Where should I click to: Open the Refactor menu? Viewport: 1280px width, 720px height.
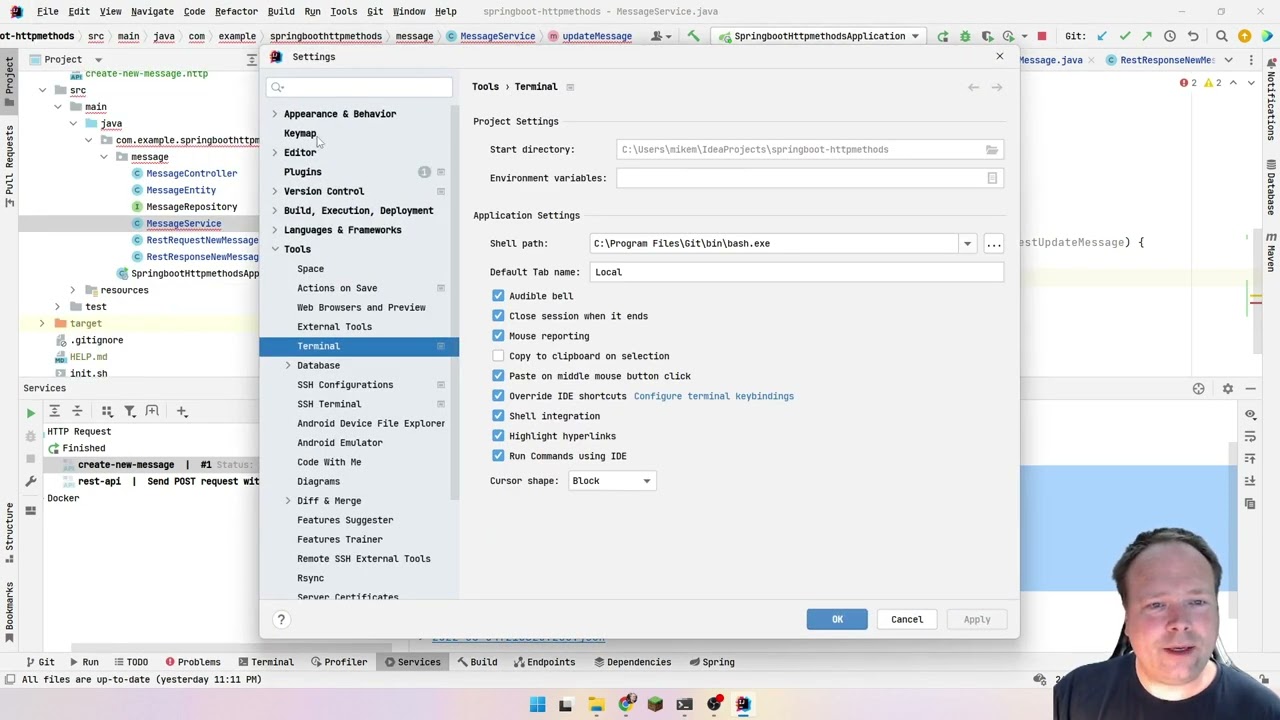click(236, 11)
